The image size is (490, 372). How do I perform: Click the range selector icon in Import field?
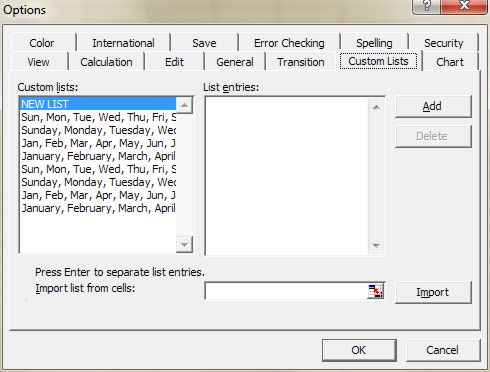tap(376, 291)
